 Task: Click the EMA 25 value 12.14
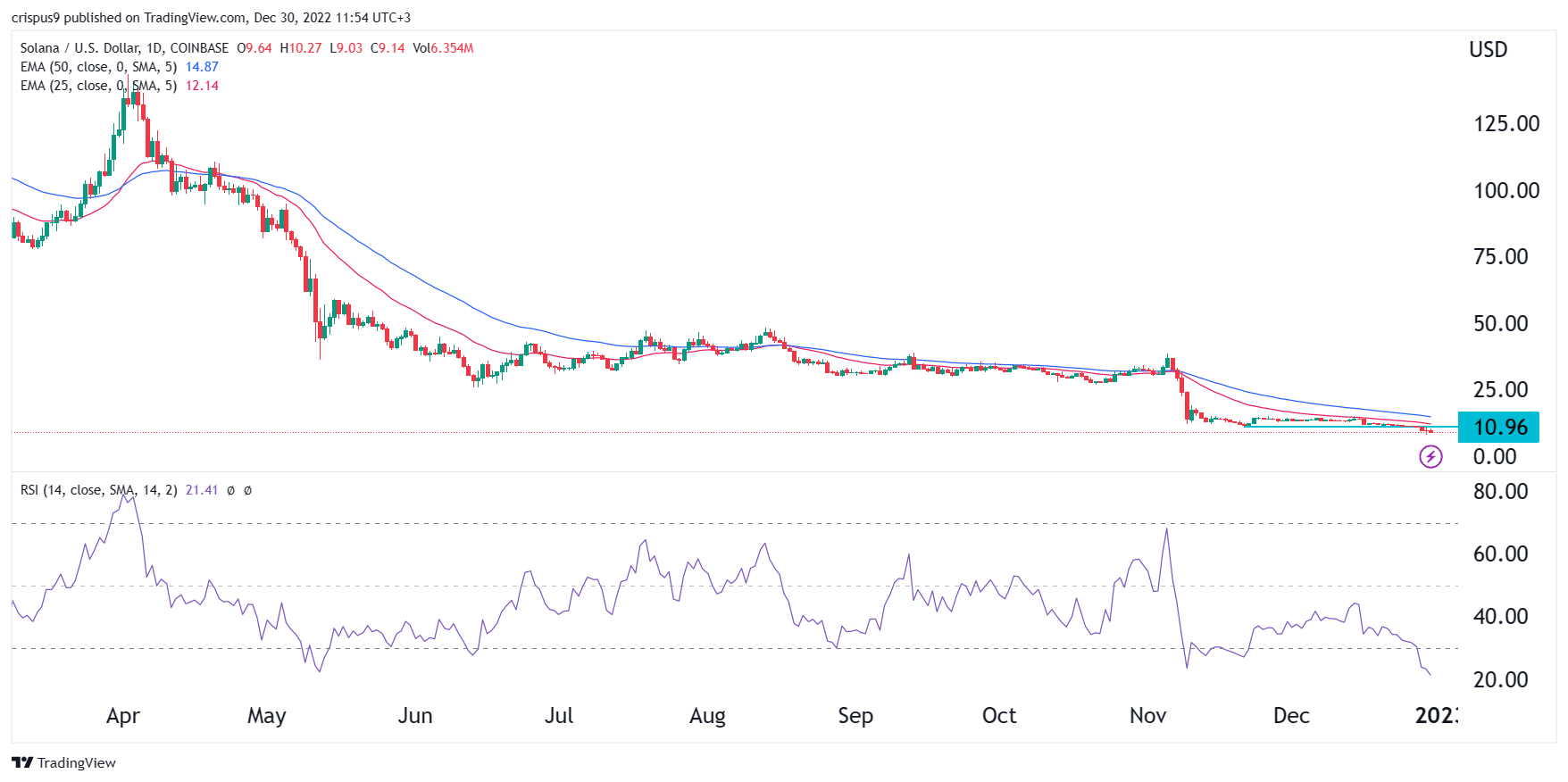point(202,86)
